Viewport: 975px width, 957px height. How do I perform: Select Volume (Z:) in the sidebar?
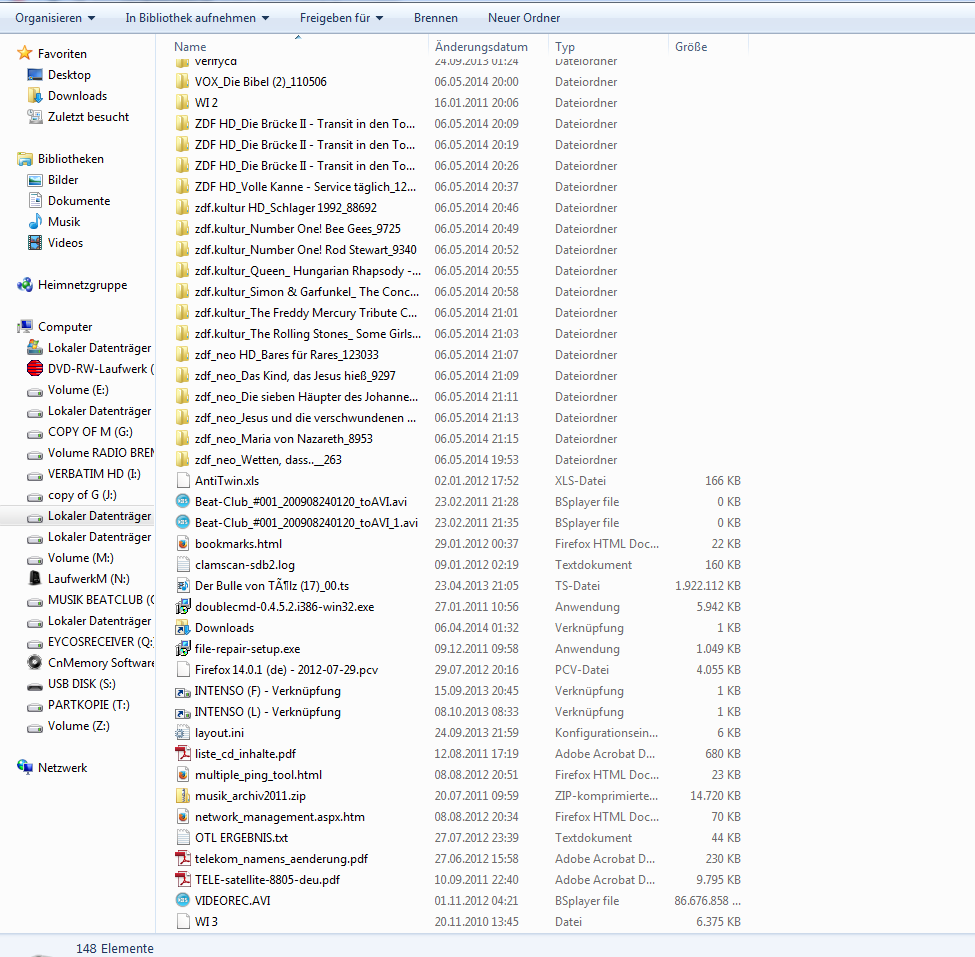tap(79, 726)
